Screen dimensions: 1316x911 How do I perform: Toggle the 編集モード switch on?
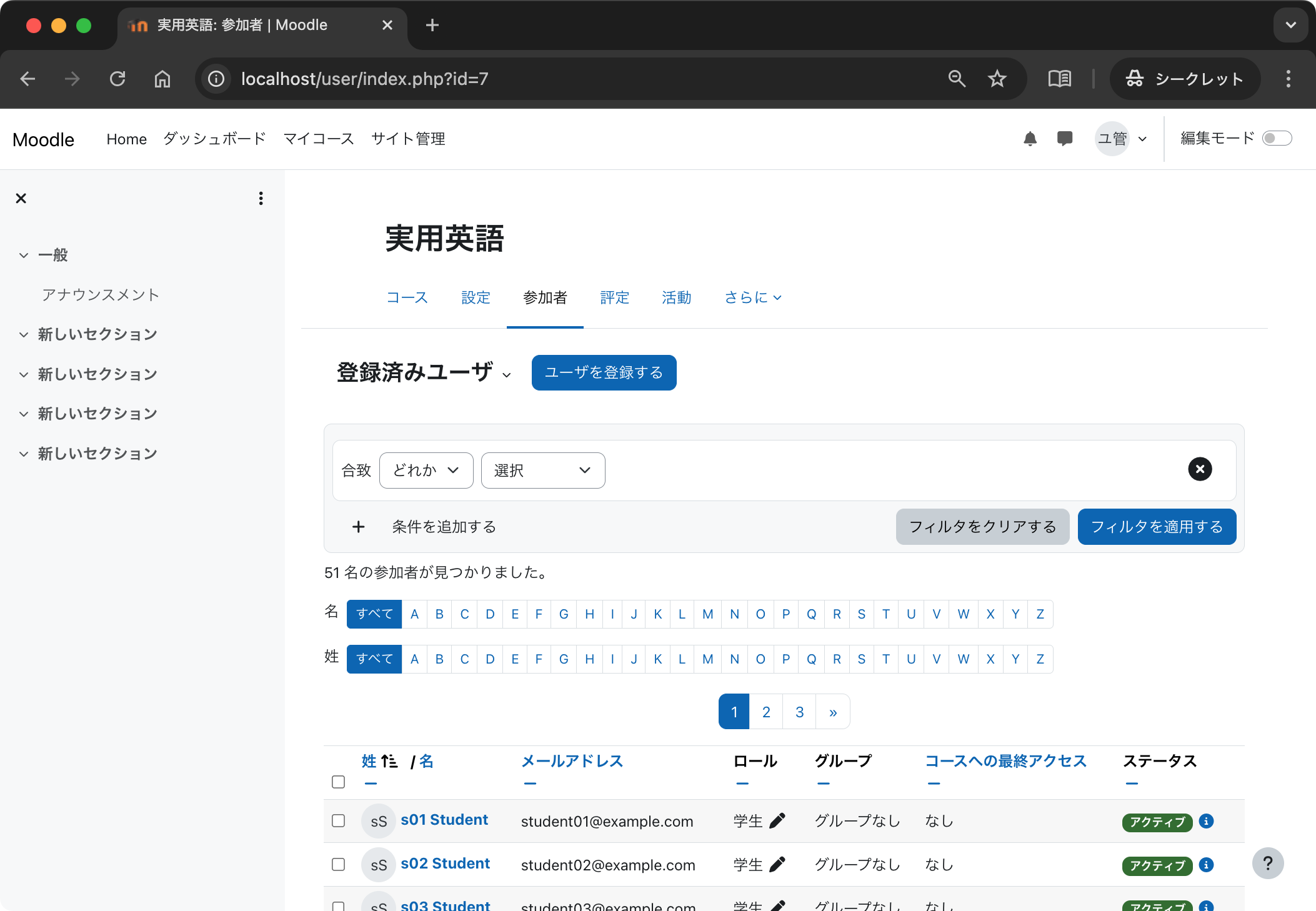point(1278,138)
